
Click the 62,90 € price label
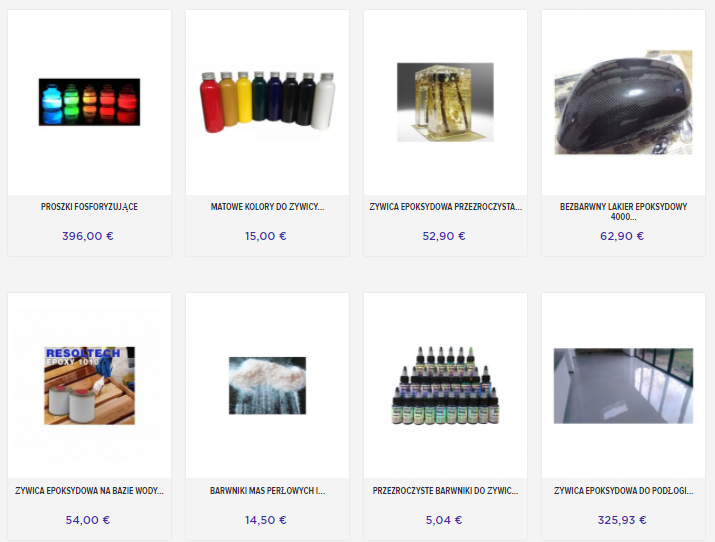[x=622, y=236]
